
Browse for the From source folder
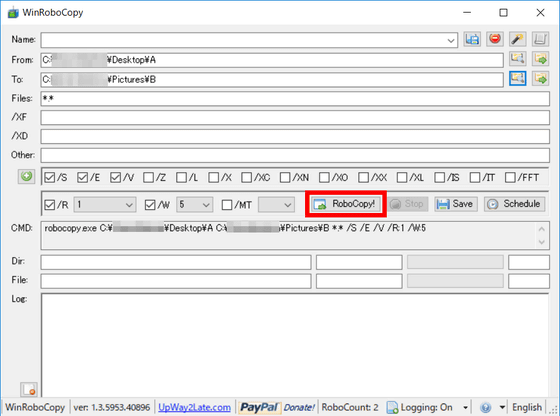click(x=518, y=59)
